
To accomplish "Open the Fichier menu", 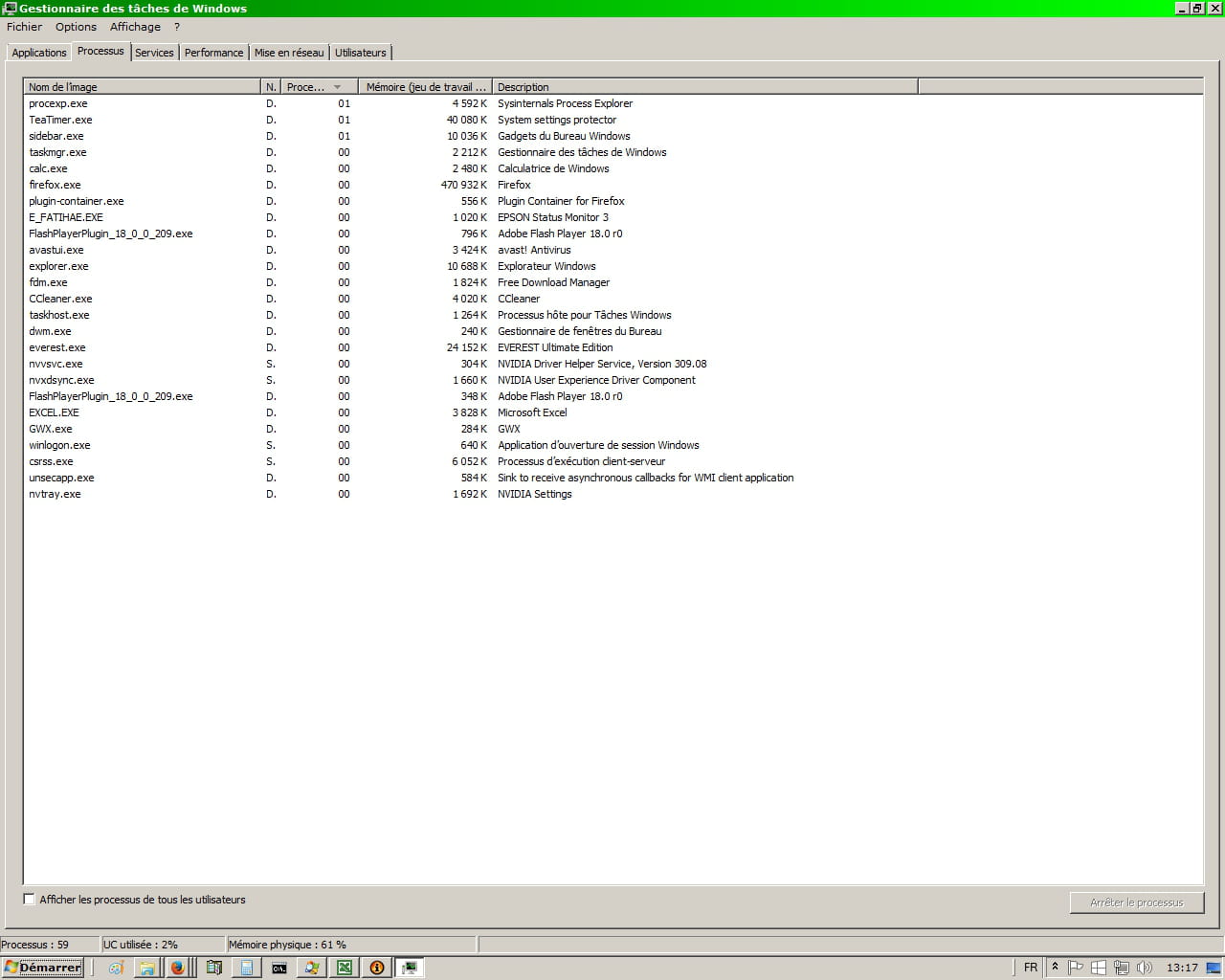I will point(25,27).
